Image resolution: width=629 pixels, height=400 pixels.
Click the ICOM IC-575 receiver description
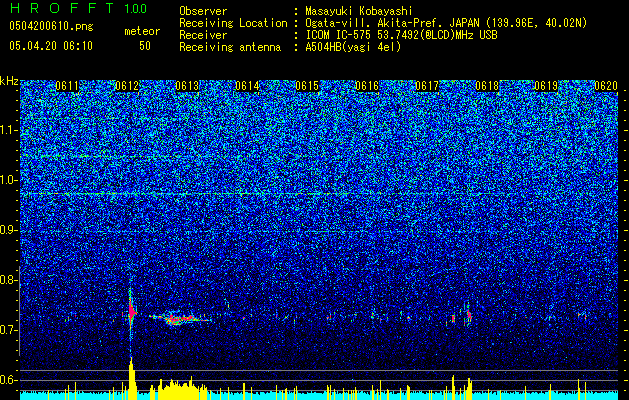(x=401, y=35)
